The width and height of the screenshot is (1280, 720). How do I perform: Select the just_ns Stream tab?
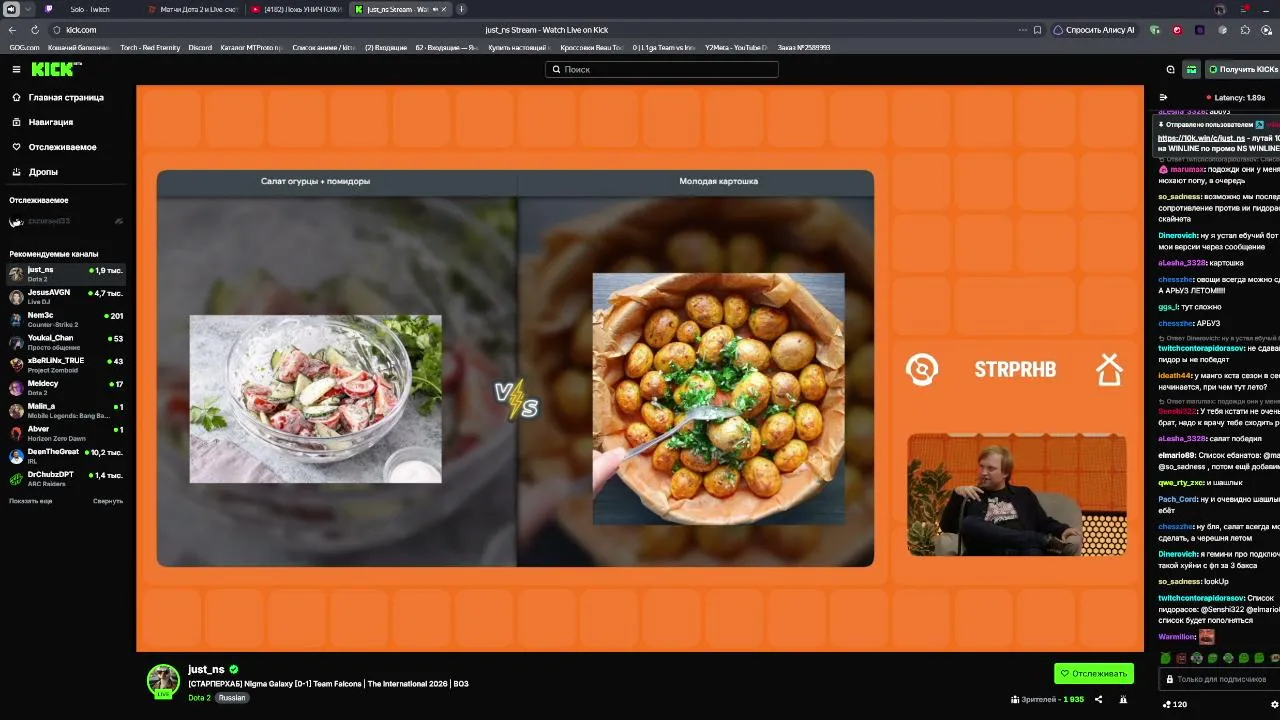401,9
